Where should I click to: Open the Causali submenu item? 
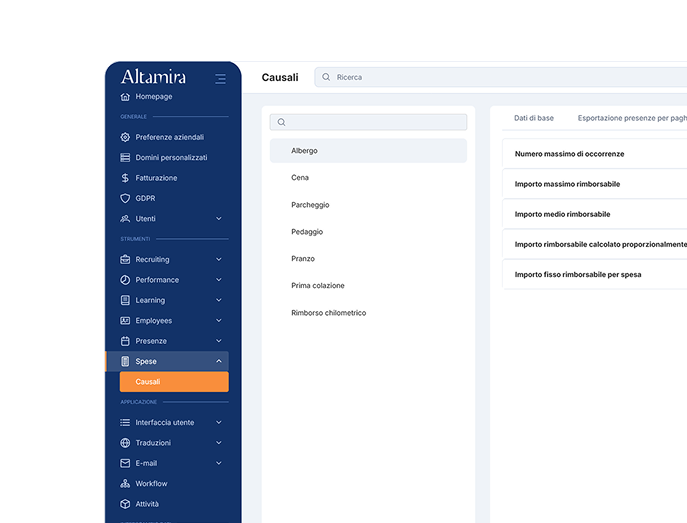pyautogui.click(x=173, y=382)
